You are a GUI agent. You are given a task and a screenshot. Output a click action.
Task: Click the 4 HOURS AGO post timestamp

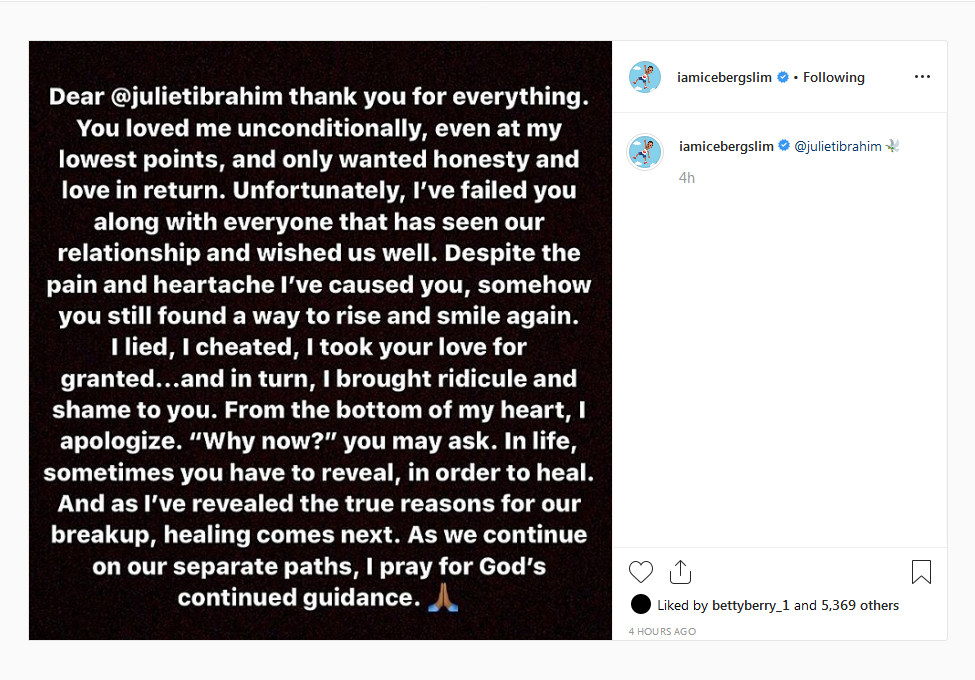pos(662,631)
